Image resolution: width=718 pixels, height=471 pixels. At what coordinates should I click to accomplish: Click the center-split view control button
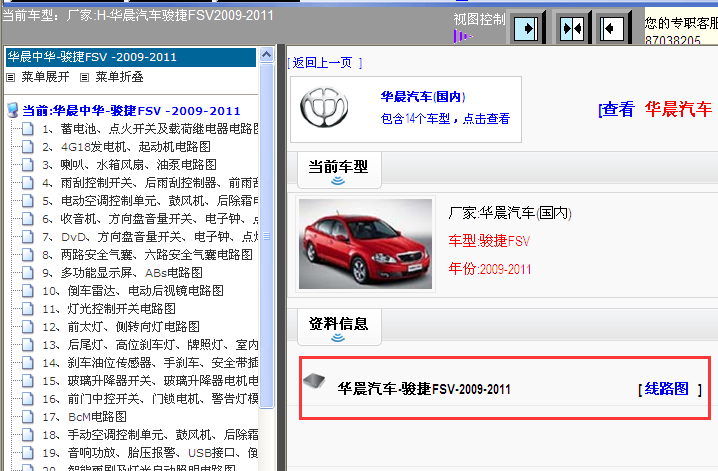572,28
